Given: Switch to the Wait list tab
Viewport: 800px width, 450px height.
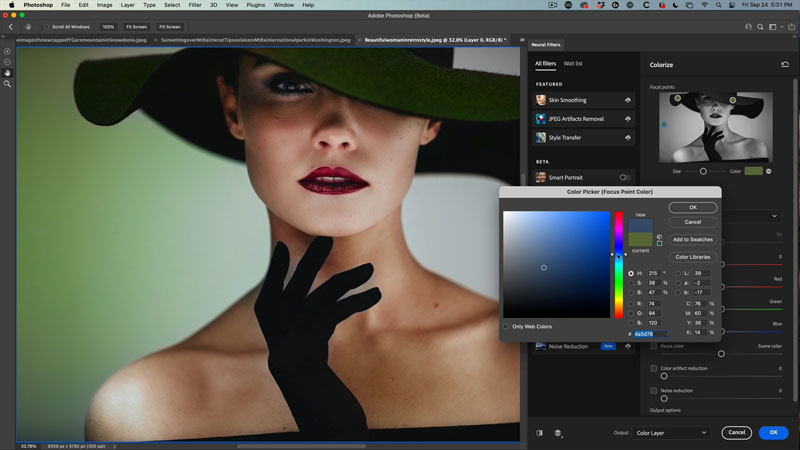Looking at the screenshot, I should [x=573, y=63].
